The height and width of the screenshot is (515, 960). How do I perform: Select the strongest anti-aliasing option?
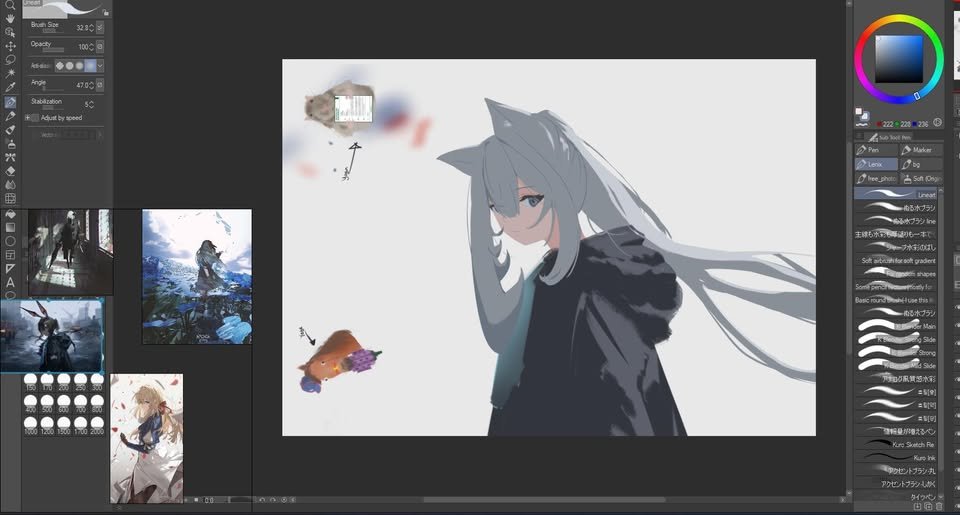point(90,66)
